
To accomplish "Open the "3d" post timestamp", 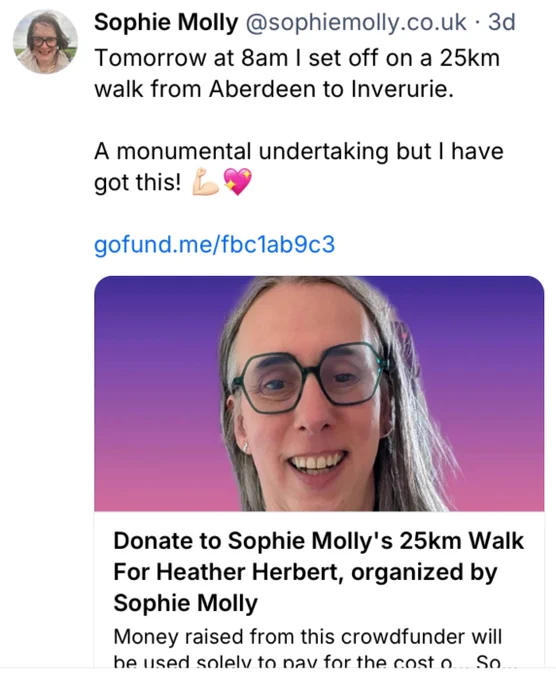I will (x=502, y=22).
